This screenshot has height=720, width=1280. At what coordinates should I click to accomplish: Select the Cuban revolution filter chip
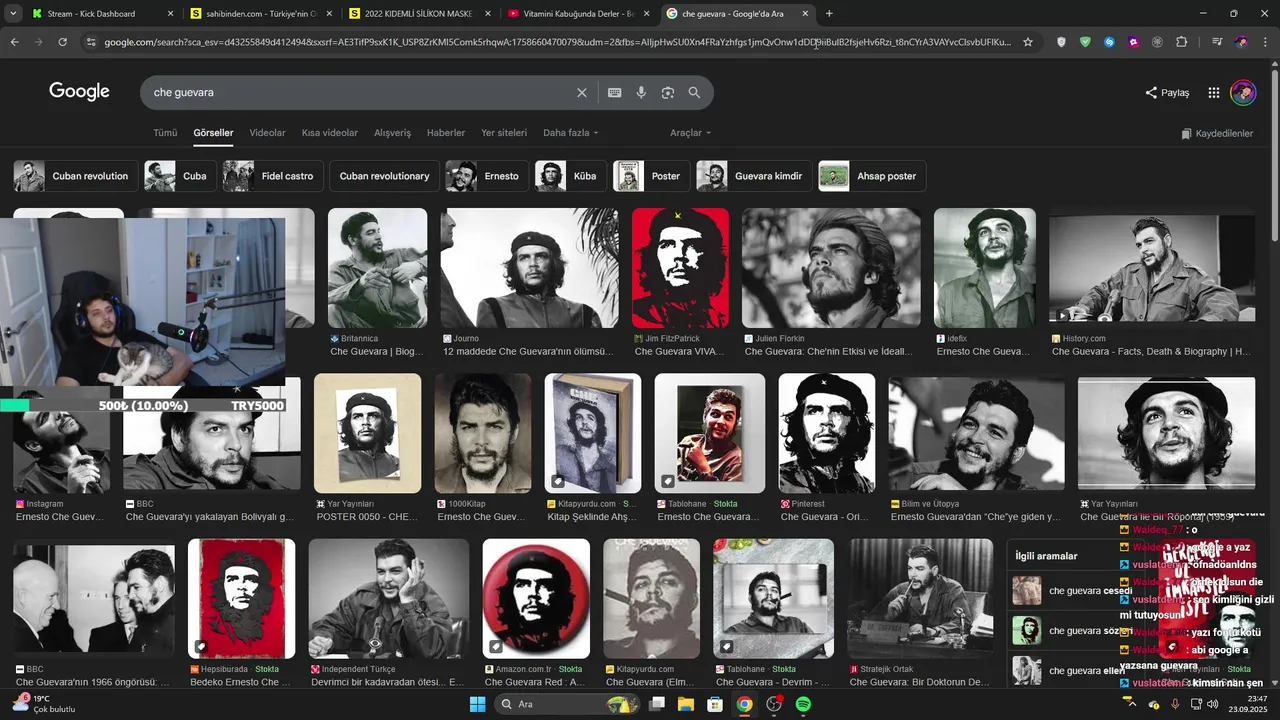(76, 176)
